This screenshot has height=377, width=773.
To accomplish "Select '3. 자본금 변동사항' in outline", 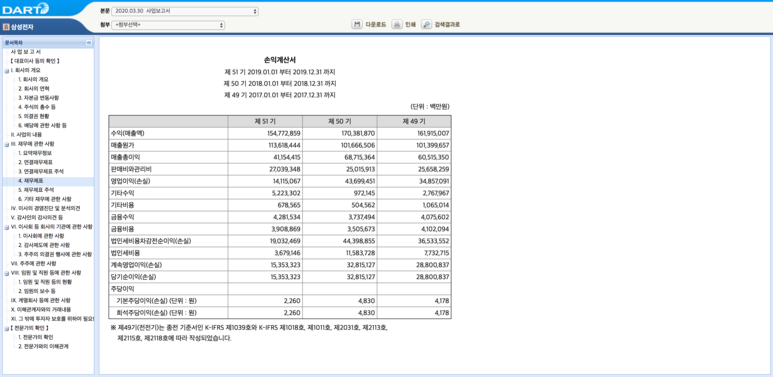I will point(38,98).
